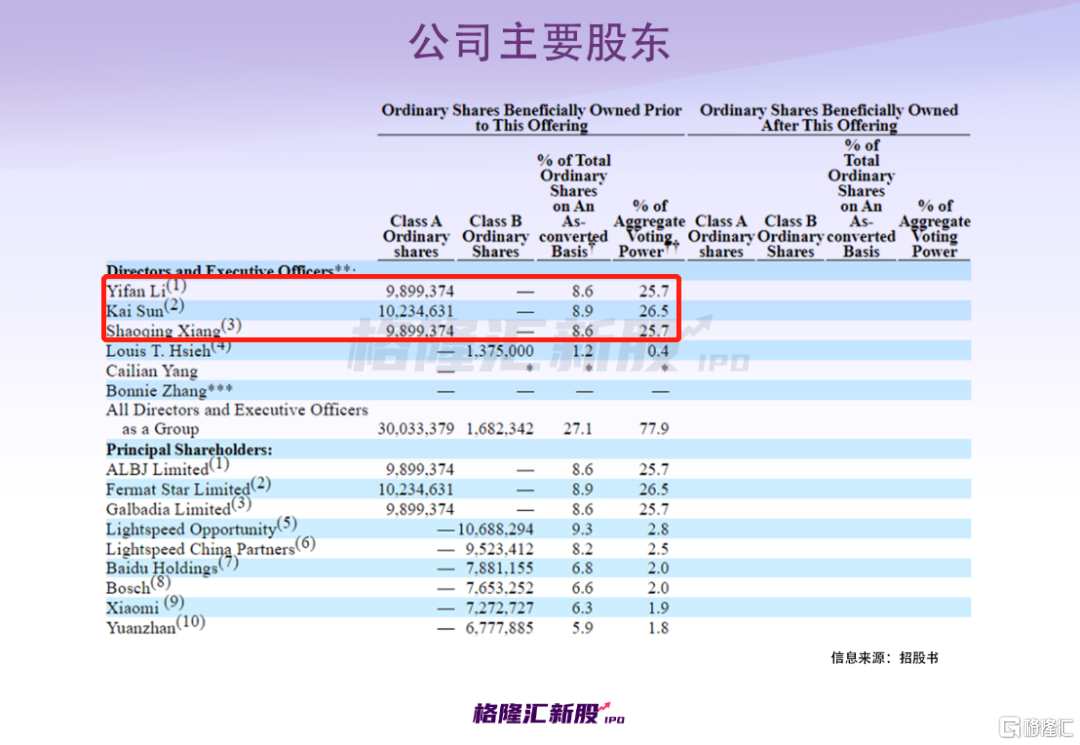Screen dimensions: 1080x745
Task: Select the 'ALBJ Limited' row name
Action: tap(167, 468)
